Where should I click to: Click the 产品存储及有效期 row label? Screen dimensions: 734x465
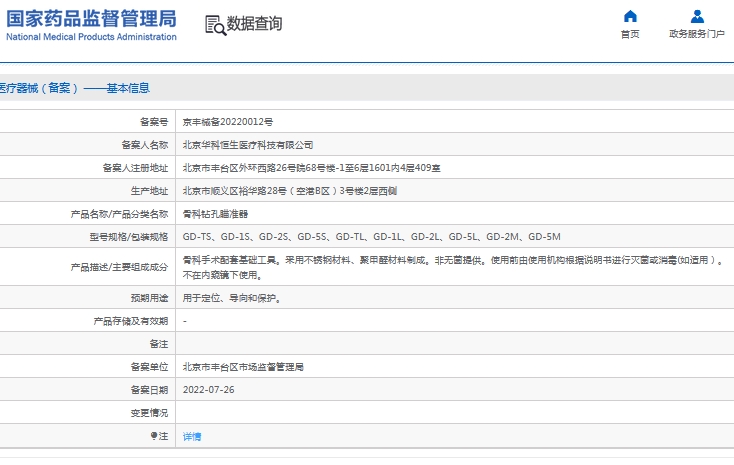(x=131, y=321)
